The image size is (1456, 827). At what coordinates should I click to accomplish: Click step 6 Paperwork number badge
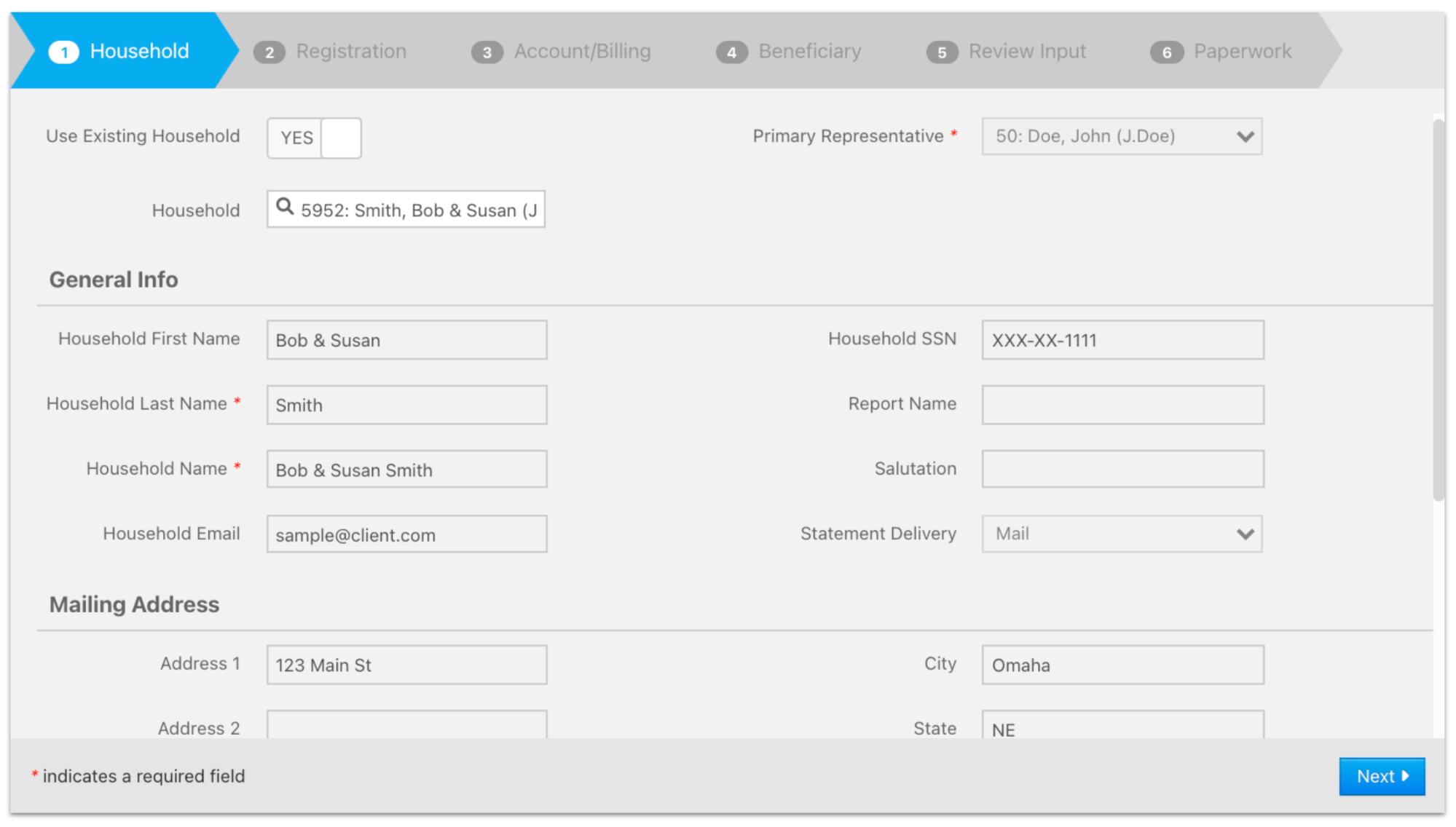(1166, 52)
